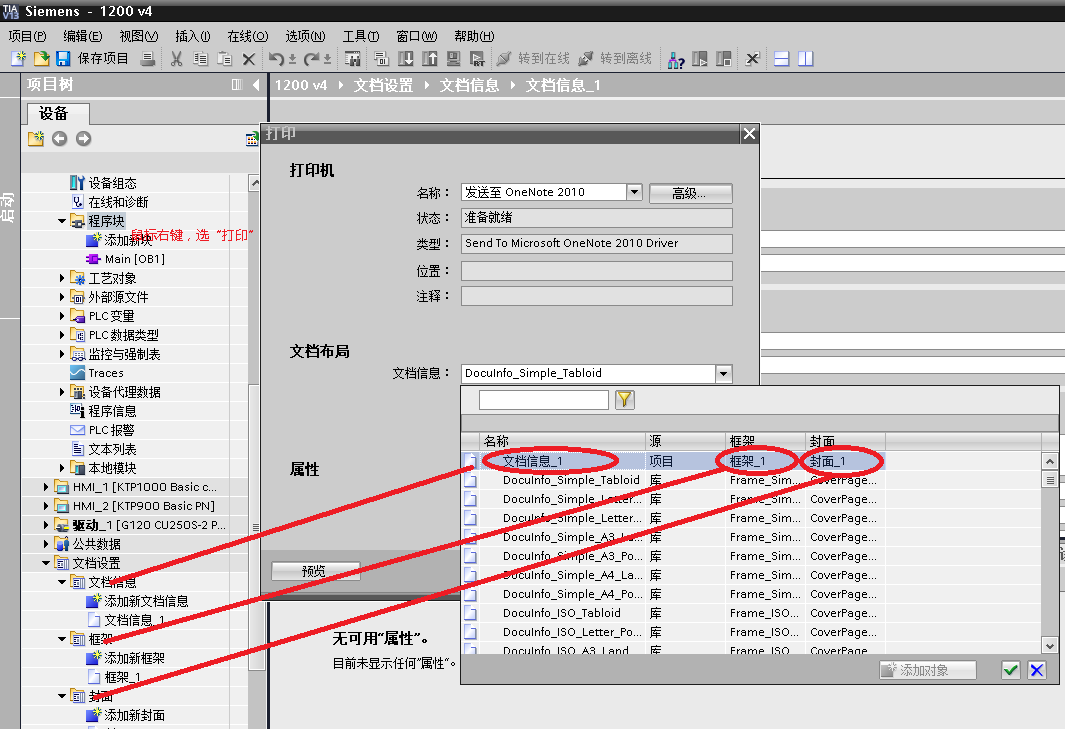Click the Print icon in toolbar

tap(148, 59)
